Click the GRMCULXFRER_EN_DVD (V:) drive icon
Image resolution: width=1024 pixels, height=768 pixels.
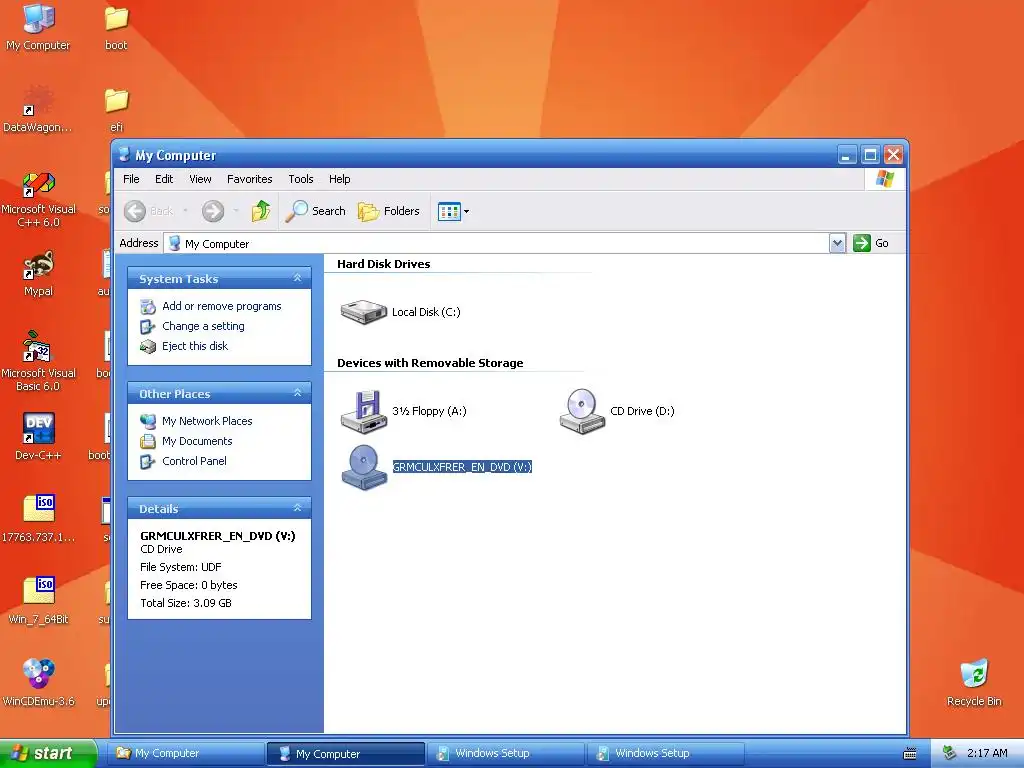364,468
